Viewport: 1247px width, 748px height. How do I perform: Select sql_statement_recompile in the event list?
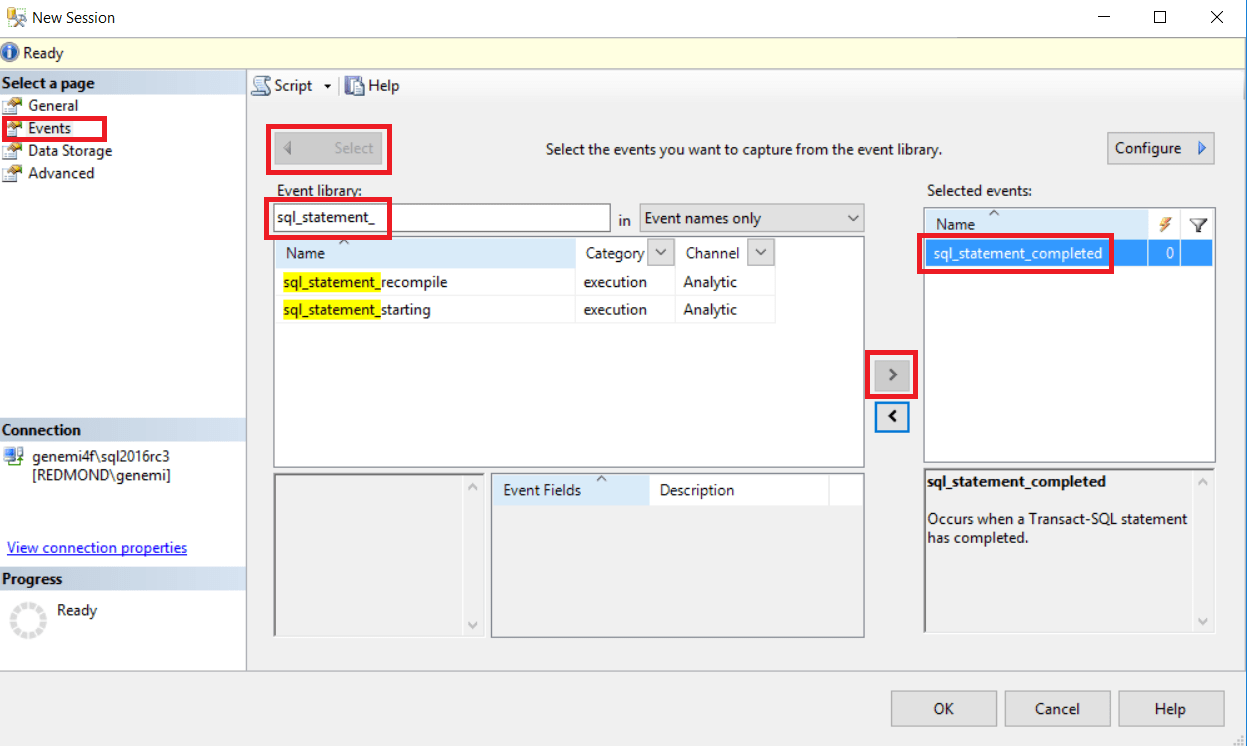pos(363,282)
